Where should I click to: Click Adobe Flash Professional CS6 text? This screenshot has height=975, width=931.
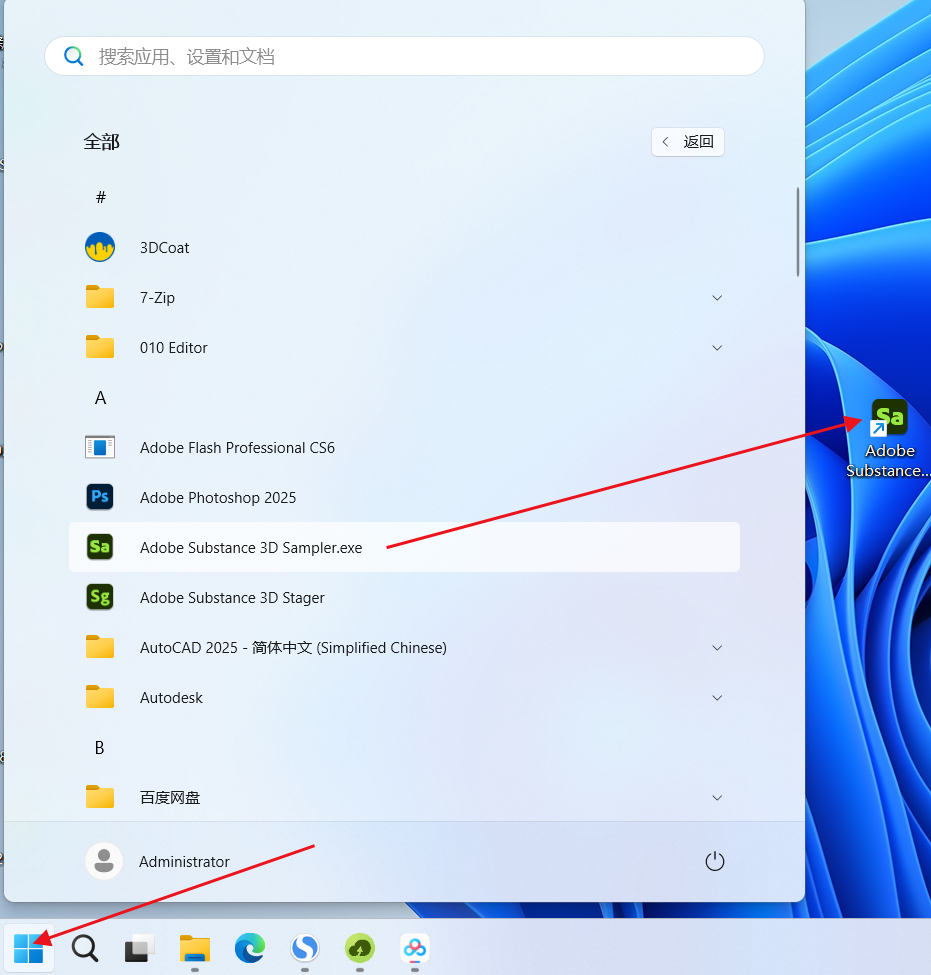[x=237, y=448]
